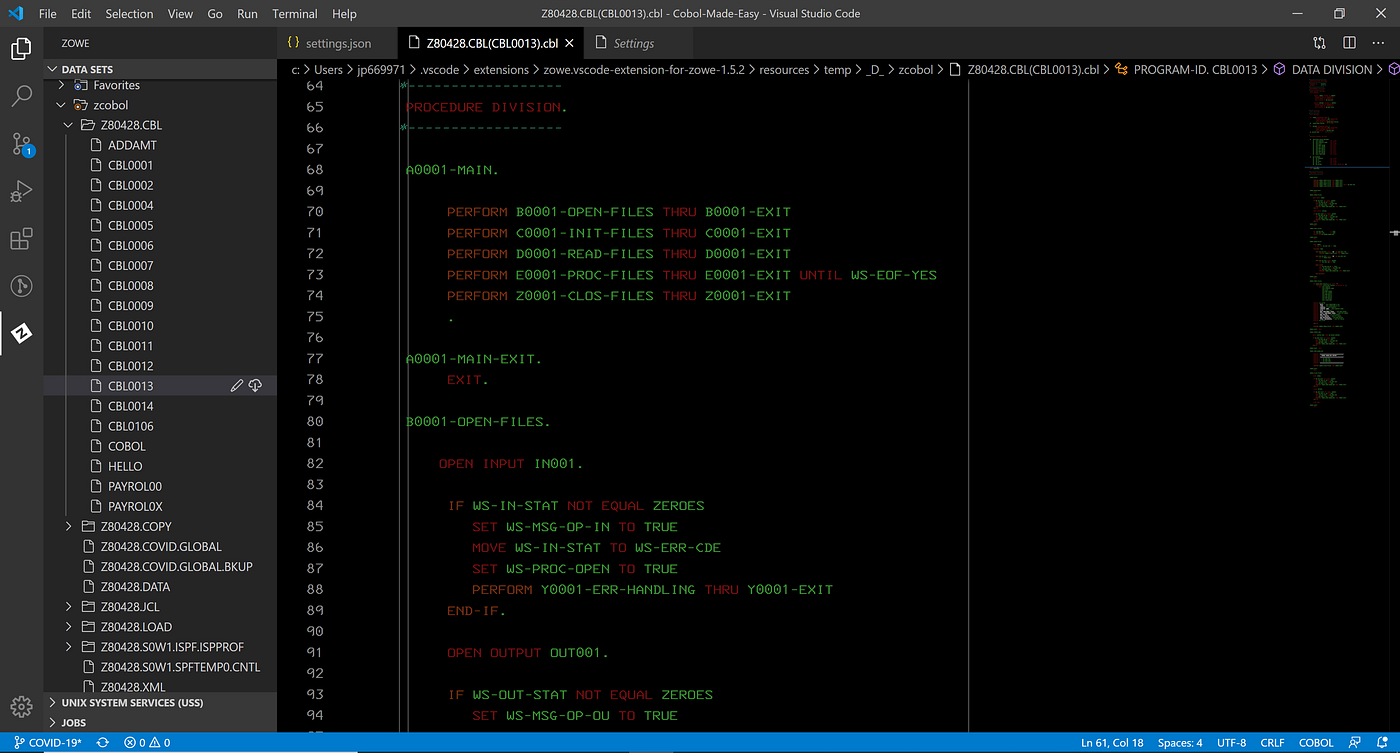The width and height of the screenshot is (1400, 753).
Task: Click the editor vertical scrollbar slider
Action: coord(1395,232)
